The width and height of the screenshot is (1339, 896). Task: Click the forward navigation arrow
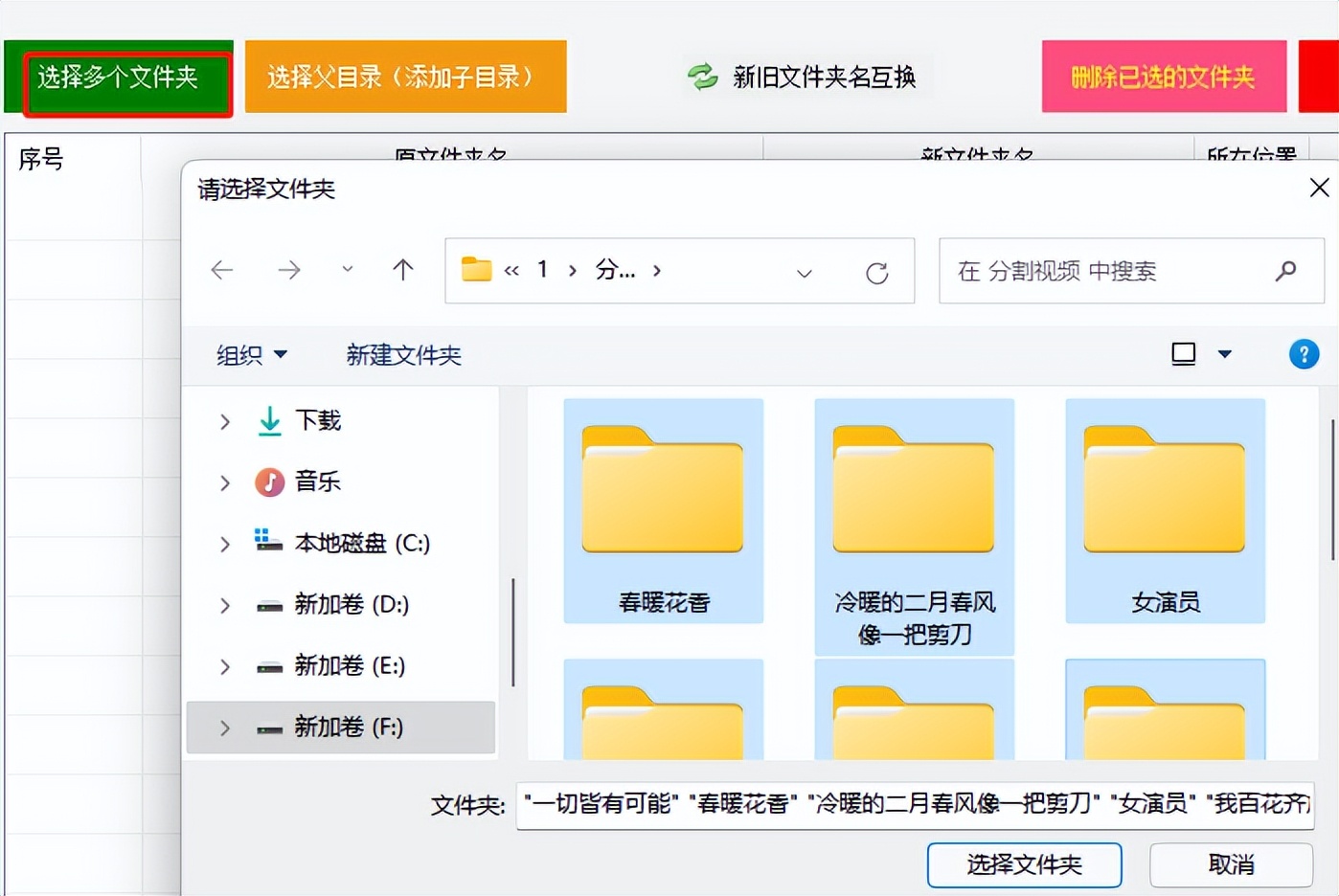288,270
